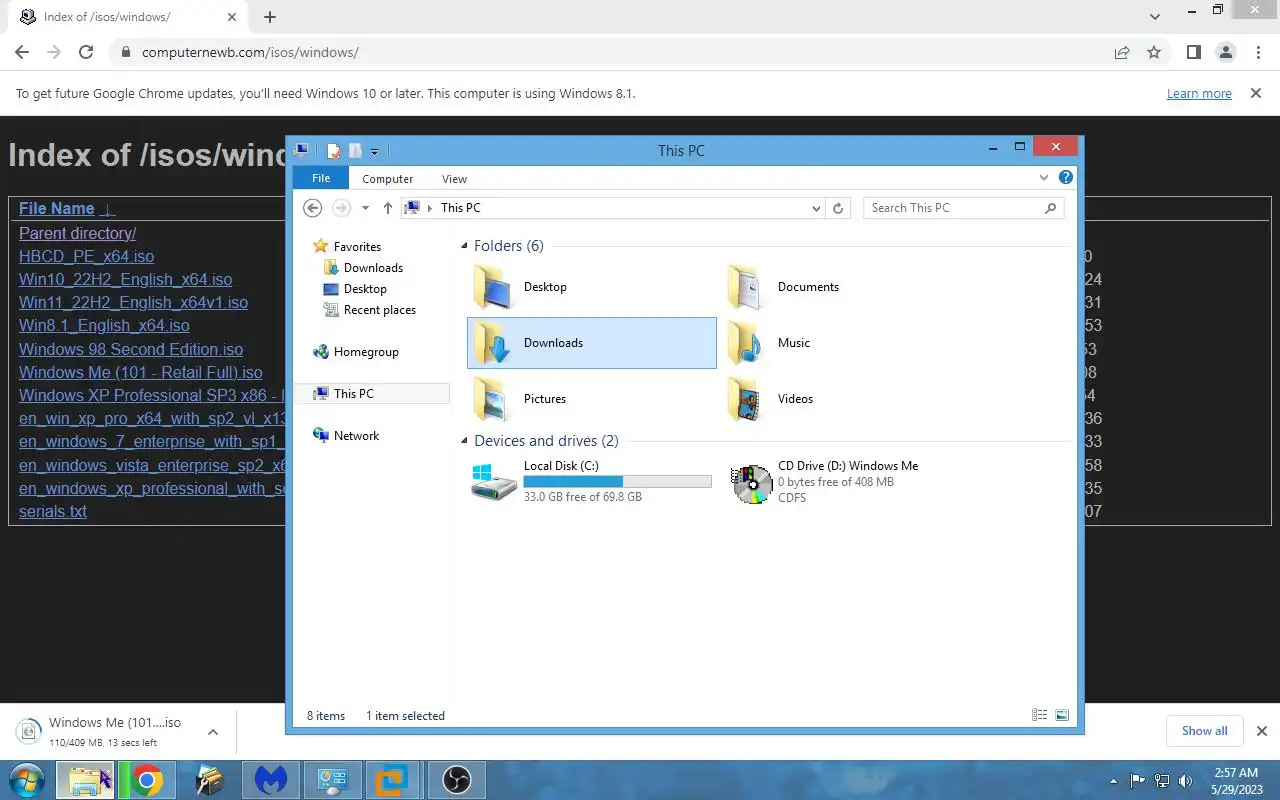Open download item options chevron
Viewport: 1280px width, 800px height.
point(213,732)
